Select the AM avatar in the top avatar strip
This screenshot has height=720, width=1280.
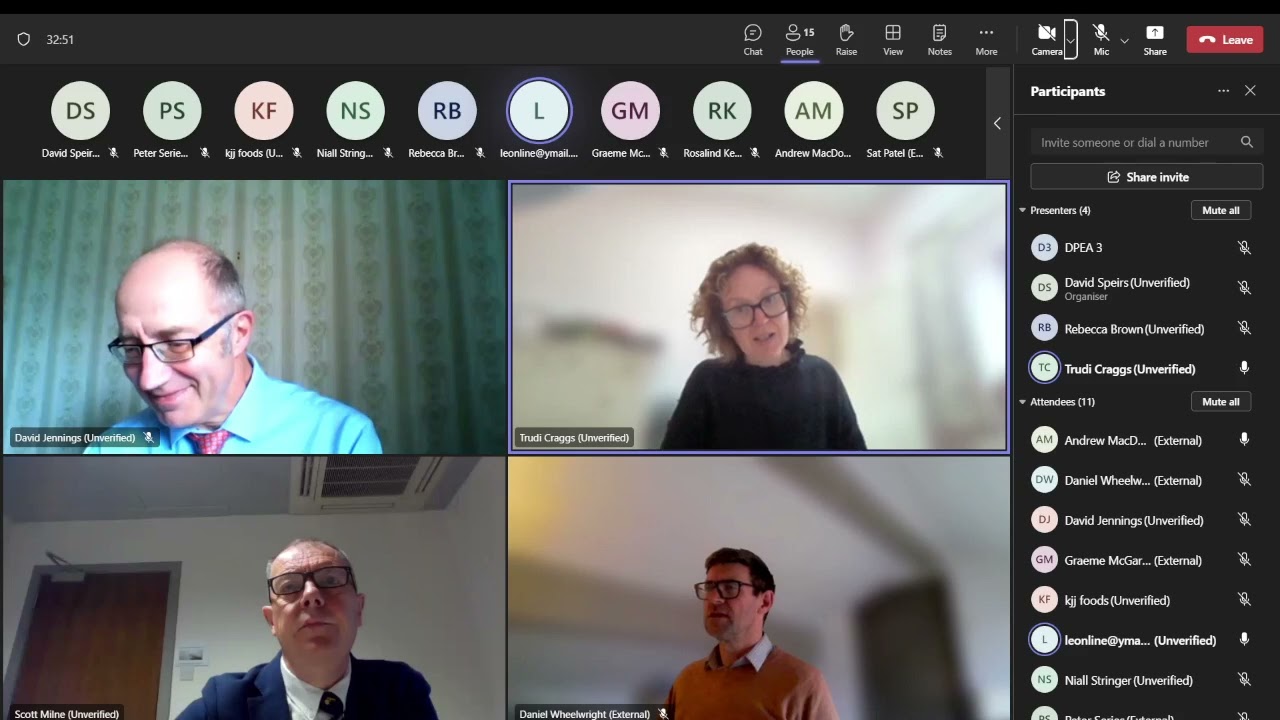pyautogui.click(x=814, y=110)
